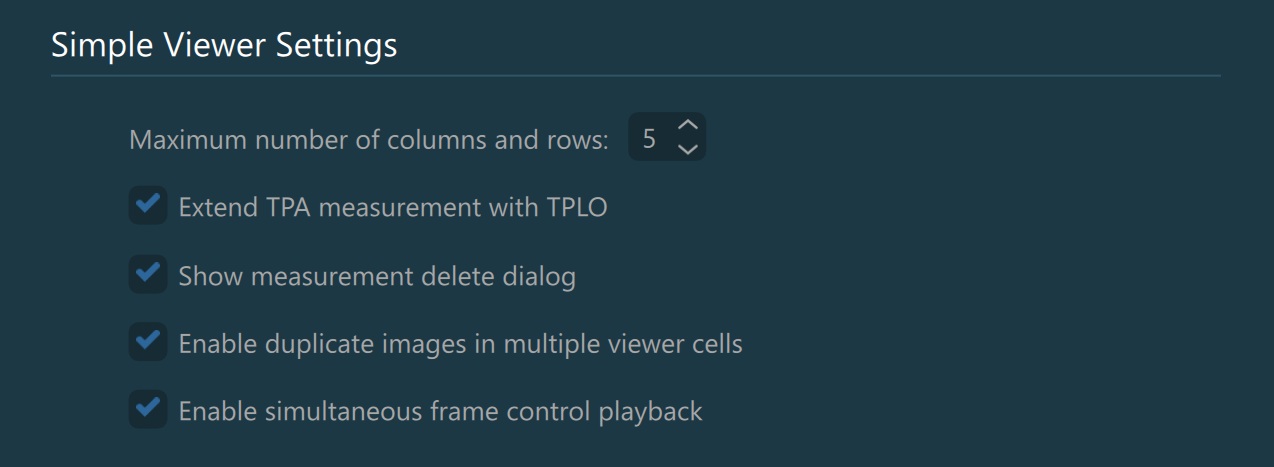Click the columns and rows field showing 5
This screenshot has width=1274, height=467.
pyautogui.click(x=650, y=138)
